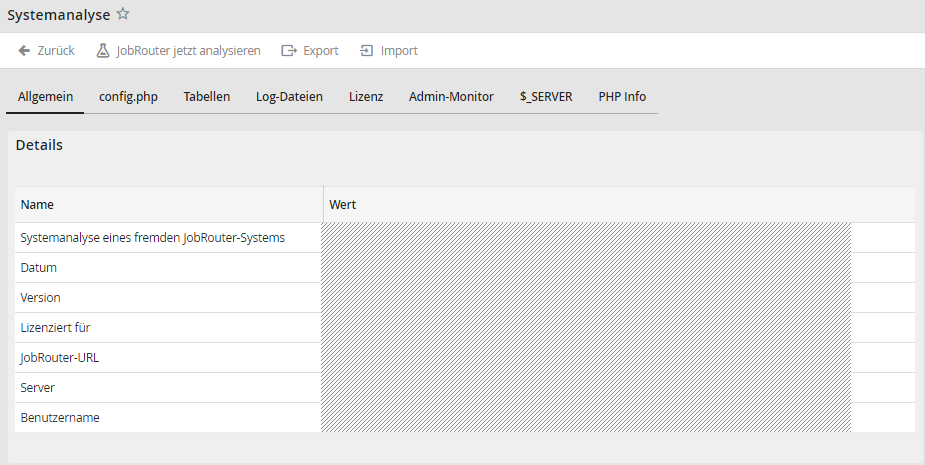
Task: Select the JobRouter-URL row
Action: 60,358
